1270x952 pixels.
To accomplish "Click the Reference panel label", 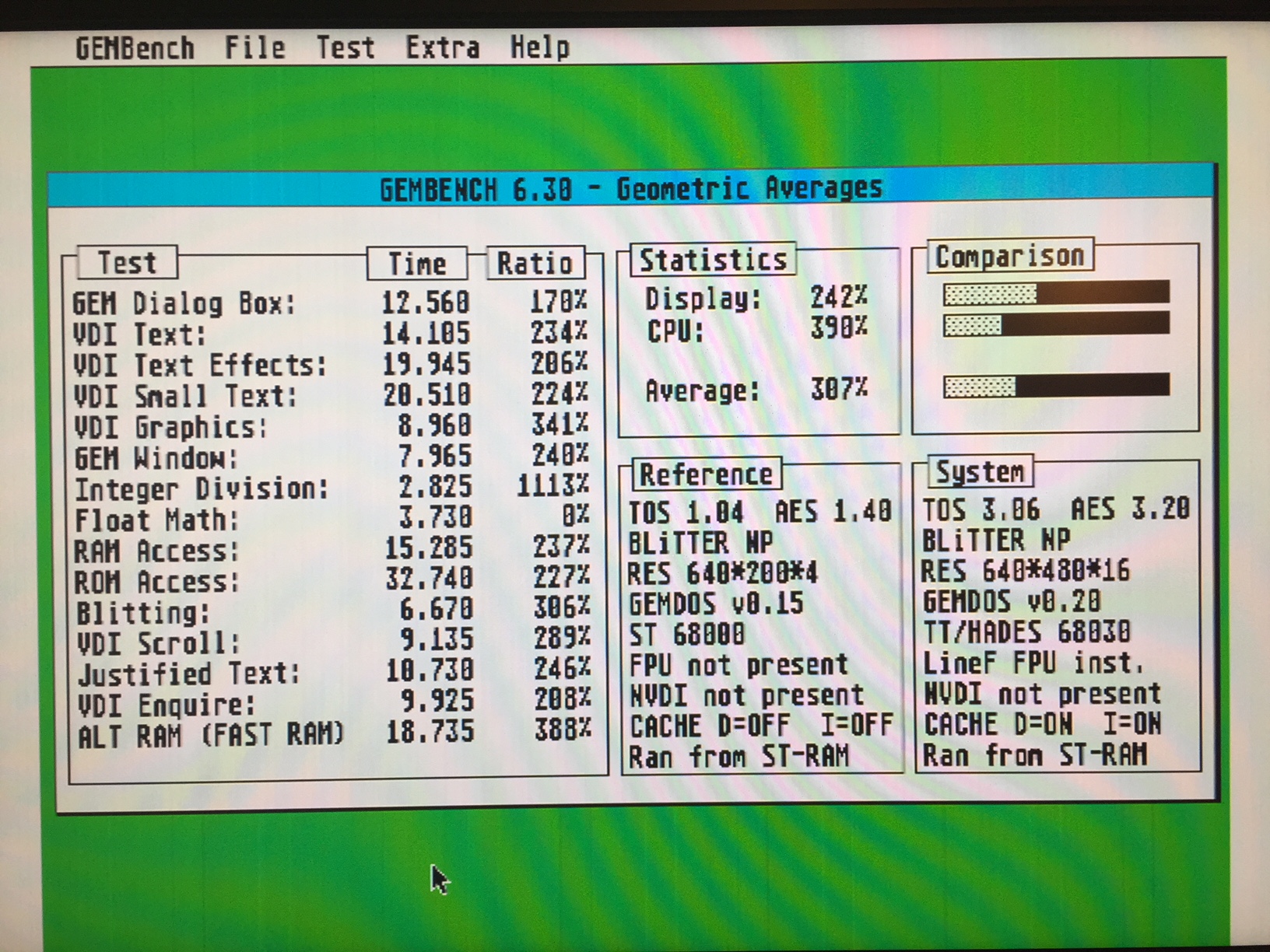I will coord(706,474).
